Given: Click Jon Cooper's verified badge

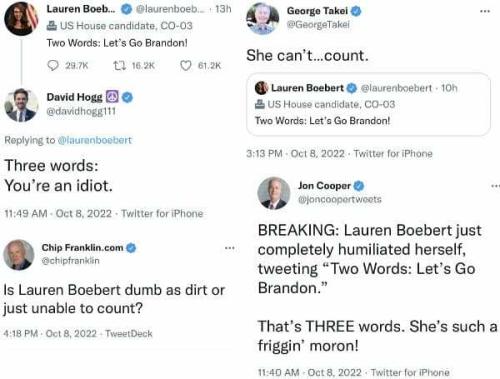Looking at the screenshot, I should tap(359, 186).
